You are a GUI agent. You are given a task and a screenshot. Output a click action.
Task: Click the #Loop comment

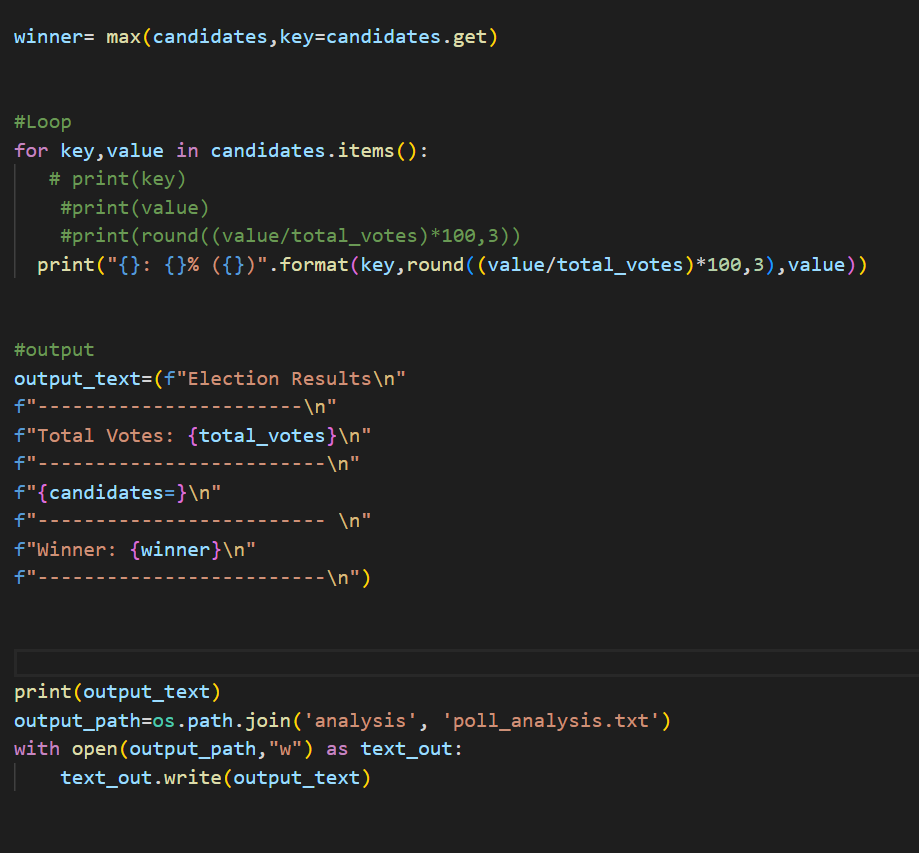pyautogui.click(x=42, y=121)
